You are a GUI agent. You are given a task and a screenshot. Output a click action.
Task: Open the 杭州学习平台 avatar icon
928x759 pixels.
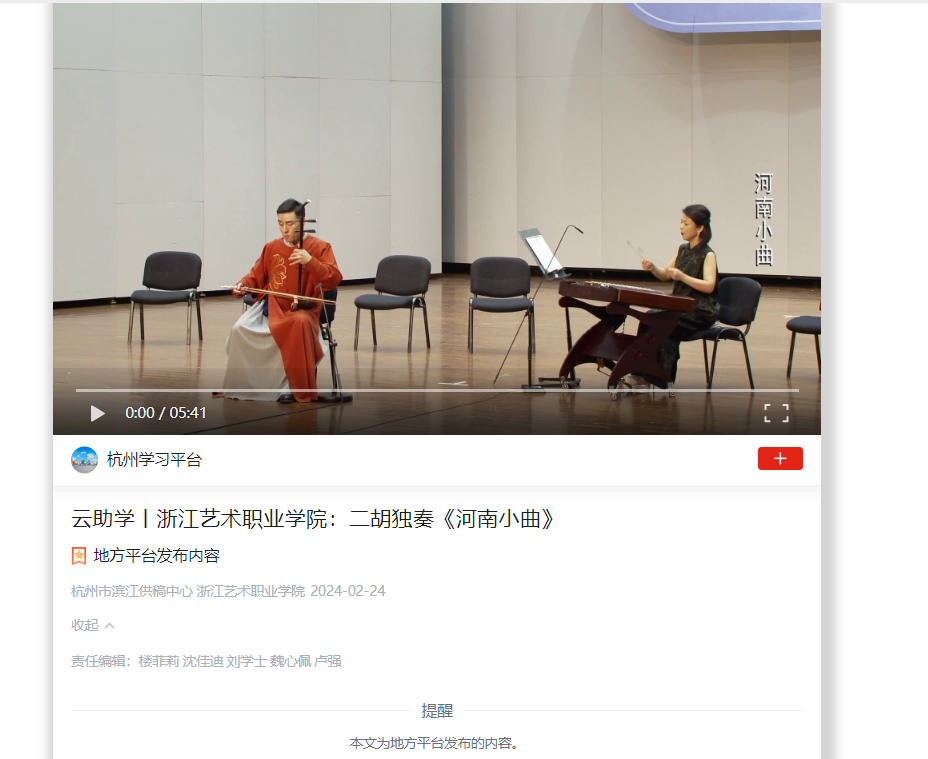[x=85, y=460]
